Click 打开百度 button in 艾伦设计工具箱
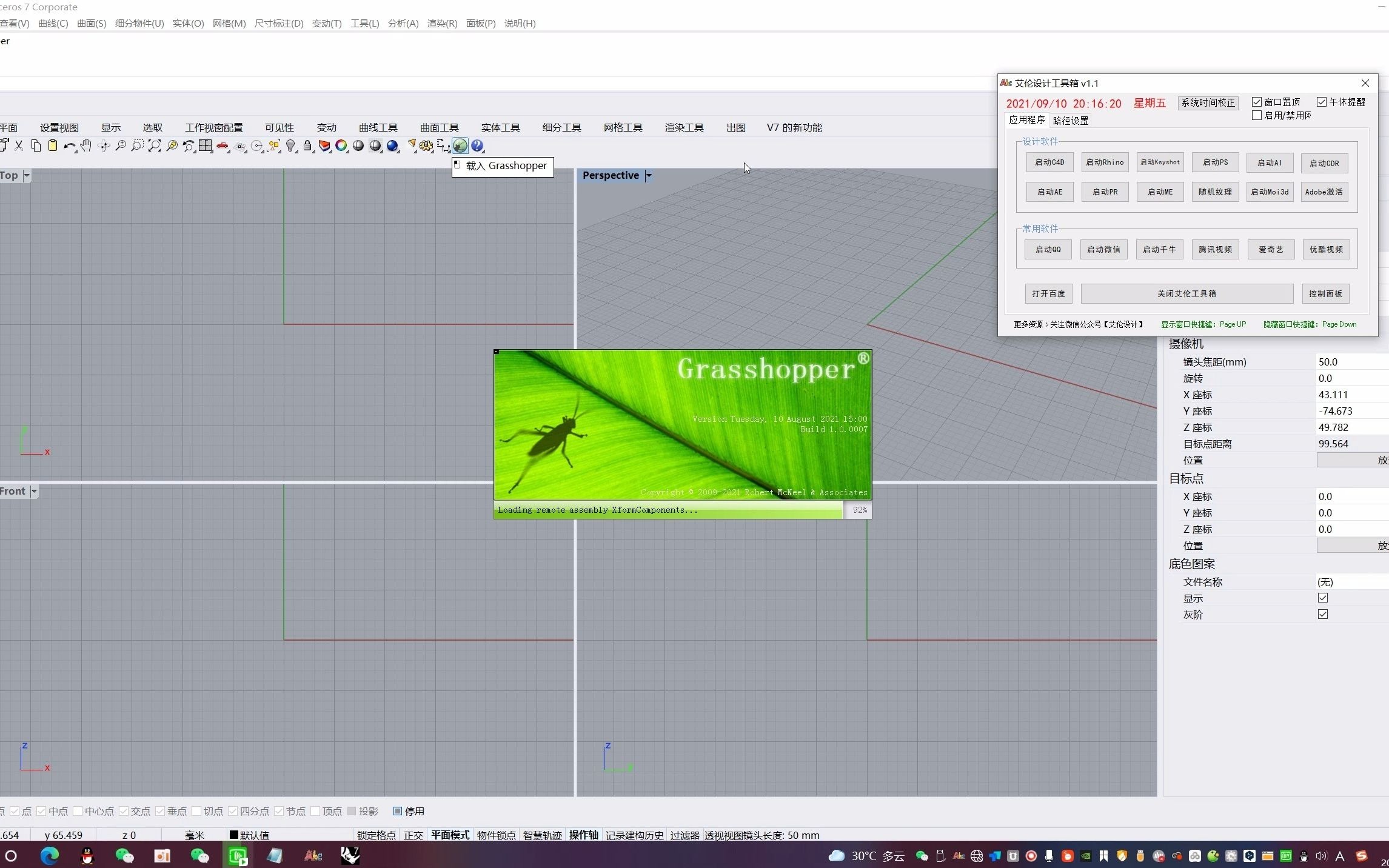The image size is (1389, 868). [x=1048, y=293]
